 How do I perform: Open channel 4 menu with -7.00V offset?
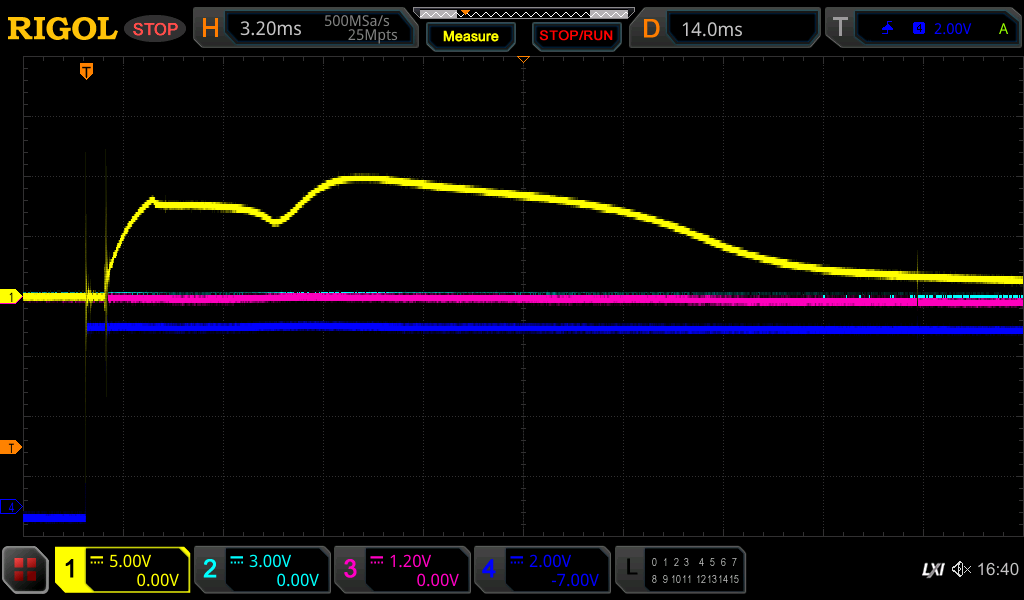tap(541, 570)
